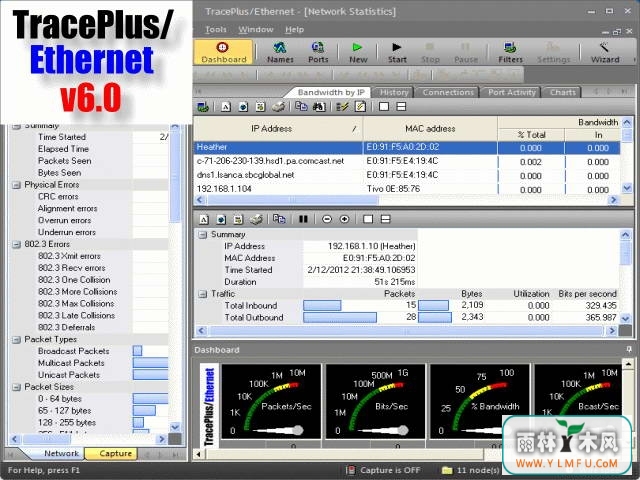Click the % Total column header
Screen dimensions: 640x480
pos(531,135)
